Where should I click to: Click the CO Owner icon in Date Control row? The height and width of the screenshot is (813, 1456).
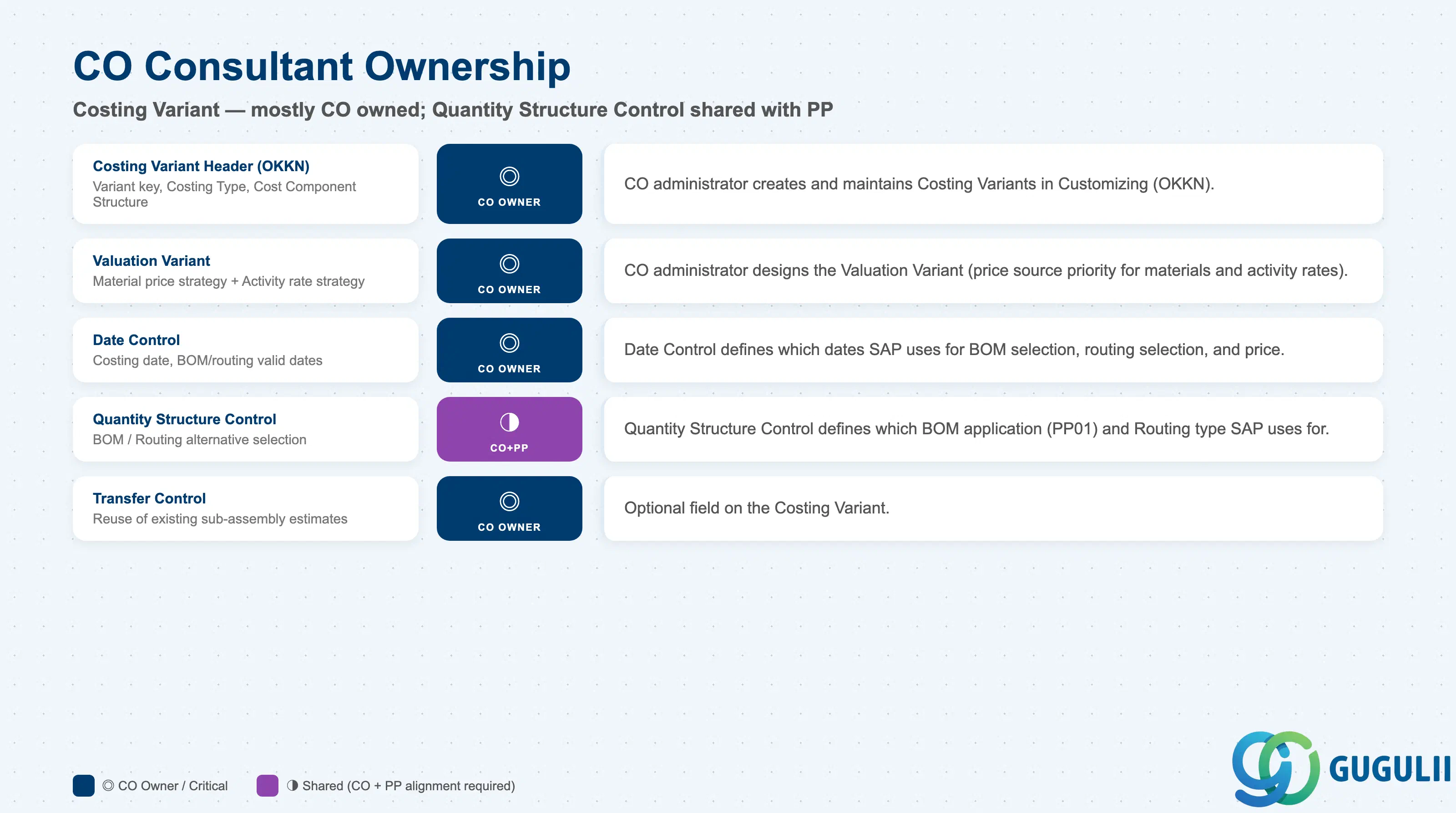point(509,343)
